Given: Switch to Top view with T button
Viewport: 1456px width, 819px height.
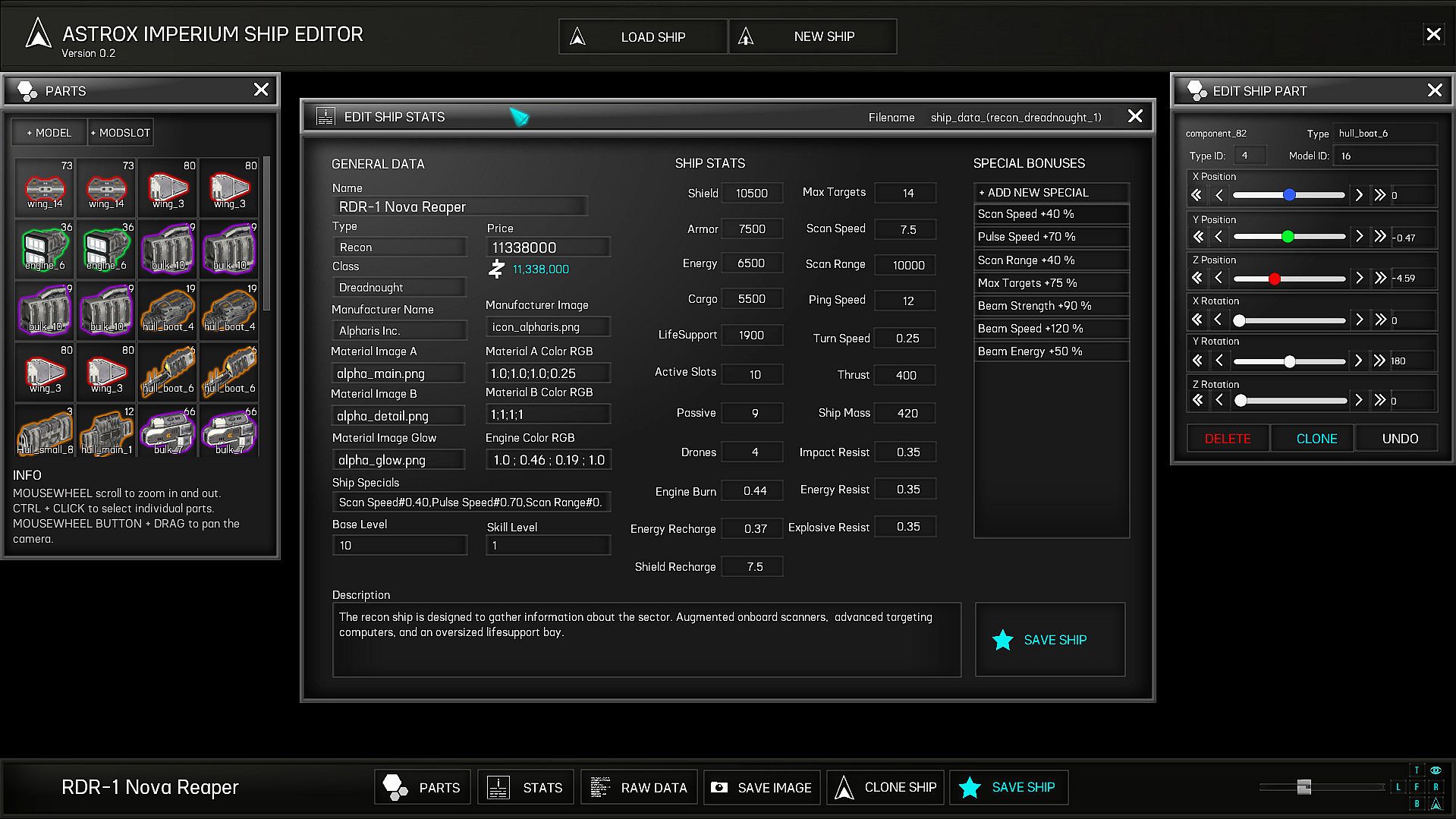Looking at the screenshot, I should point(1416,770).
